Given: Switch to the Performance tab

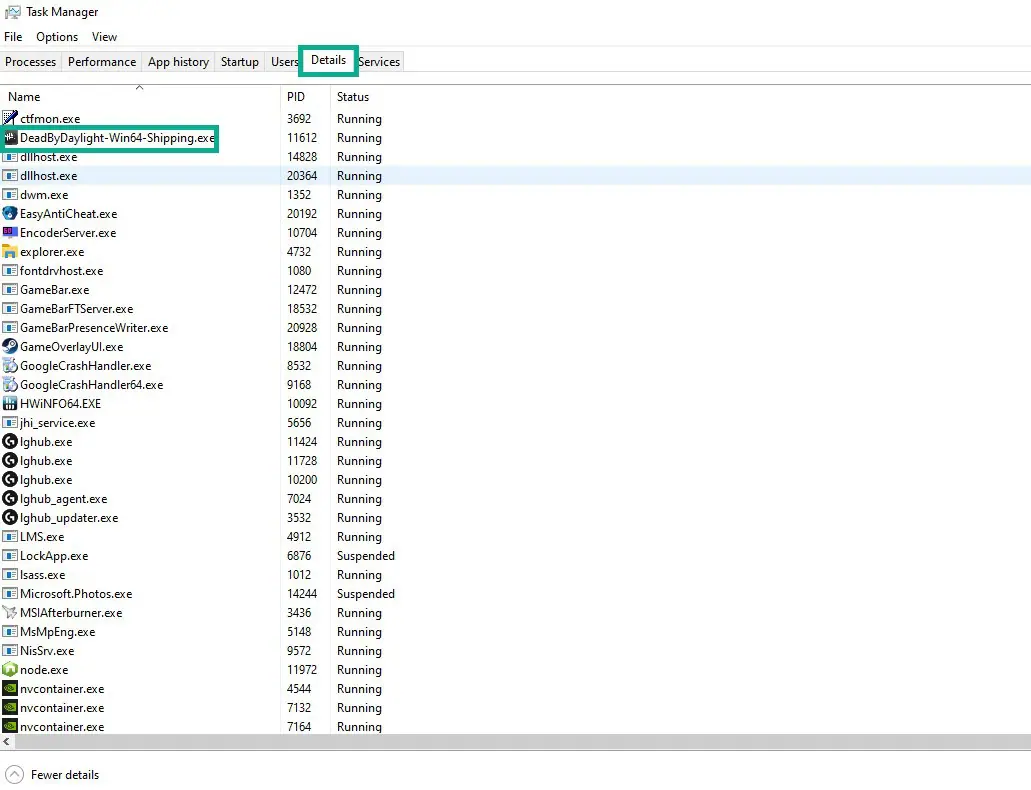Looking at the screenshot, I should 102,62.
